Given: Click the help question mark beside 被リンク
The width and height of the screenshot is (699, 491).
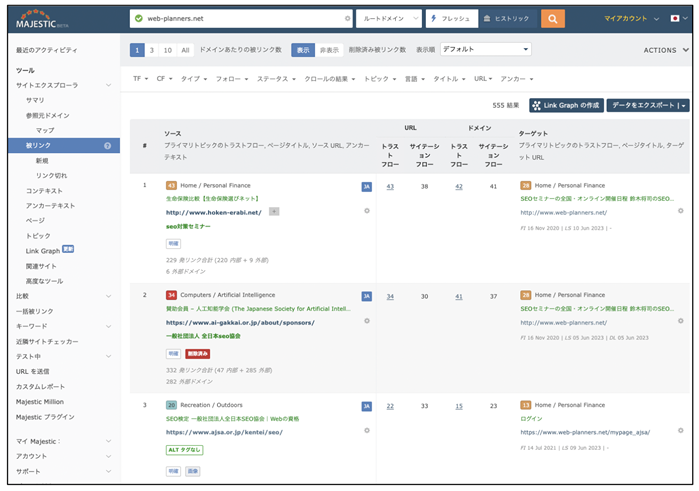Looking at the screenshot, I should (107, 146).
